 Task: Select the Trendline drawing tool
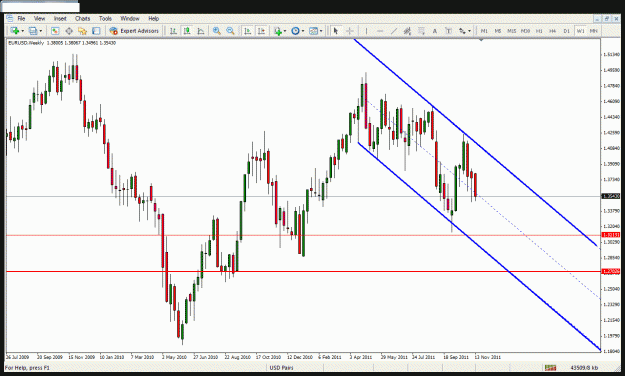pyautogui.click(x=393, y=31)
